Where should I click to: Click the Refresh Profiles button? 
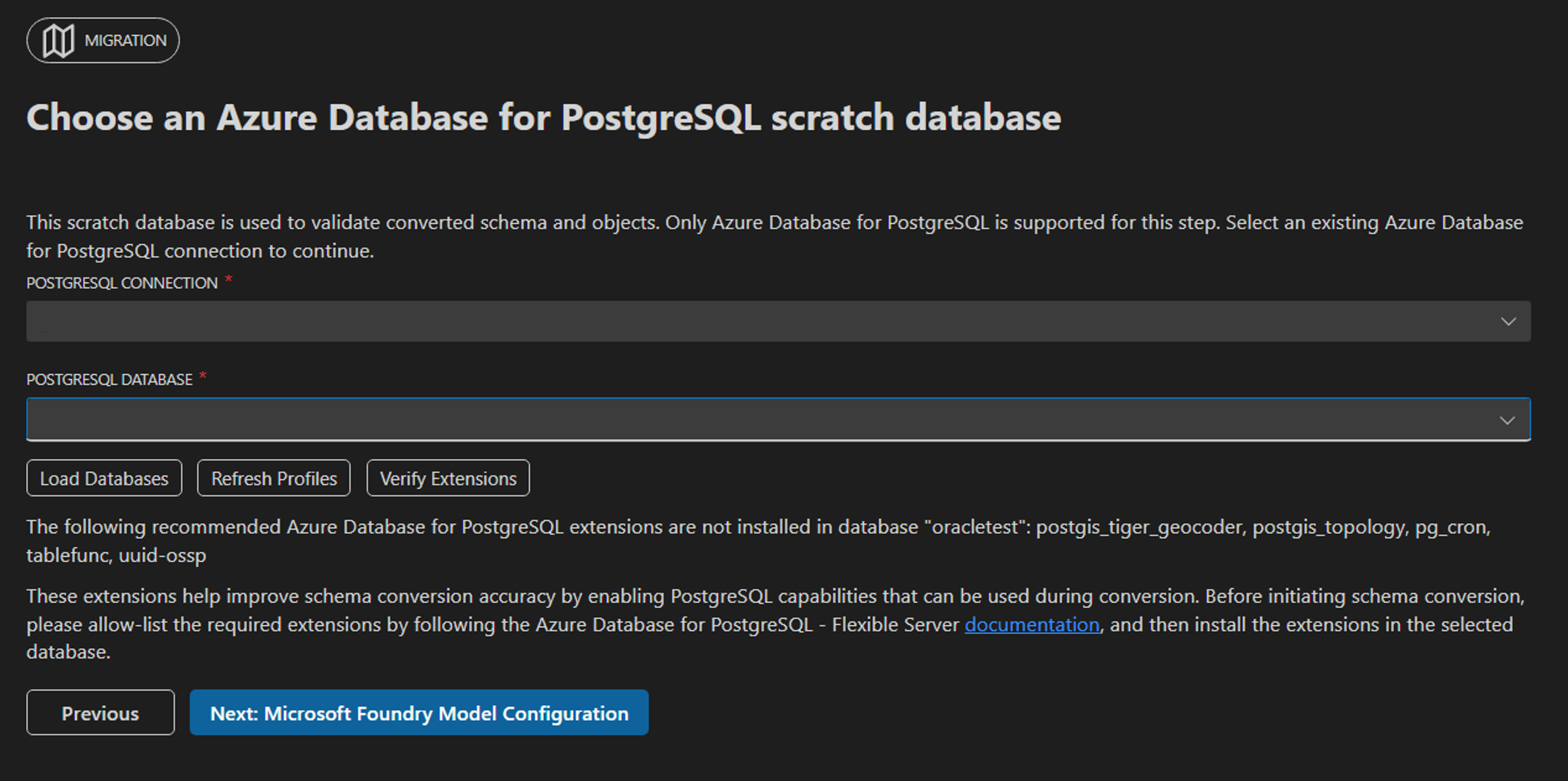coord(274,478)
